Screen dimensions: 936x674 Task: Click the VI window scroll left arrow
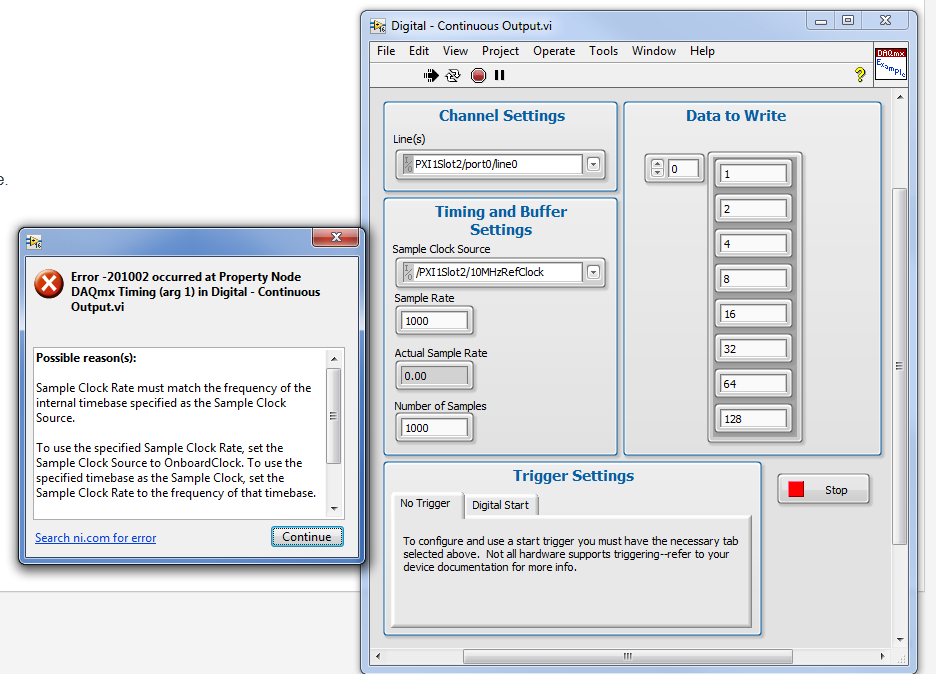(x=378, y=656)
